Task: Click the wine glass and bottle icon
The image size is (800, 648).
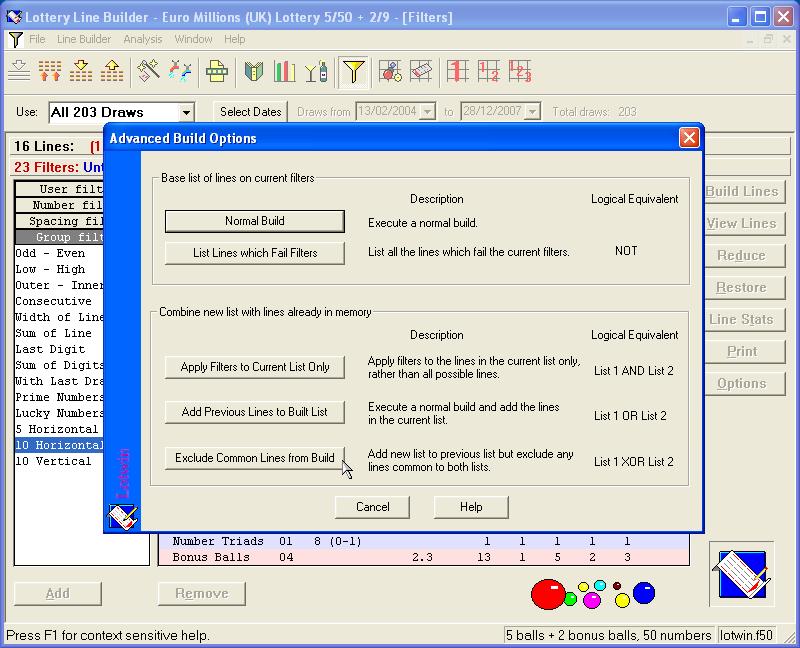Action: [316, 71]
